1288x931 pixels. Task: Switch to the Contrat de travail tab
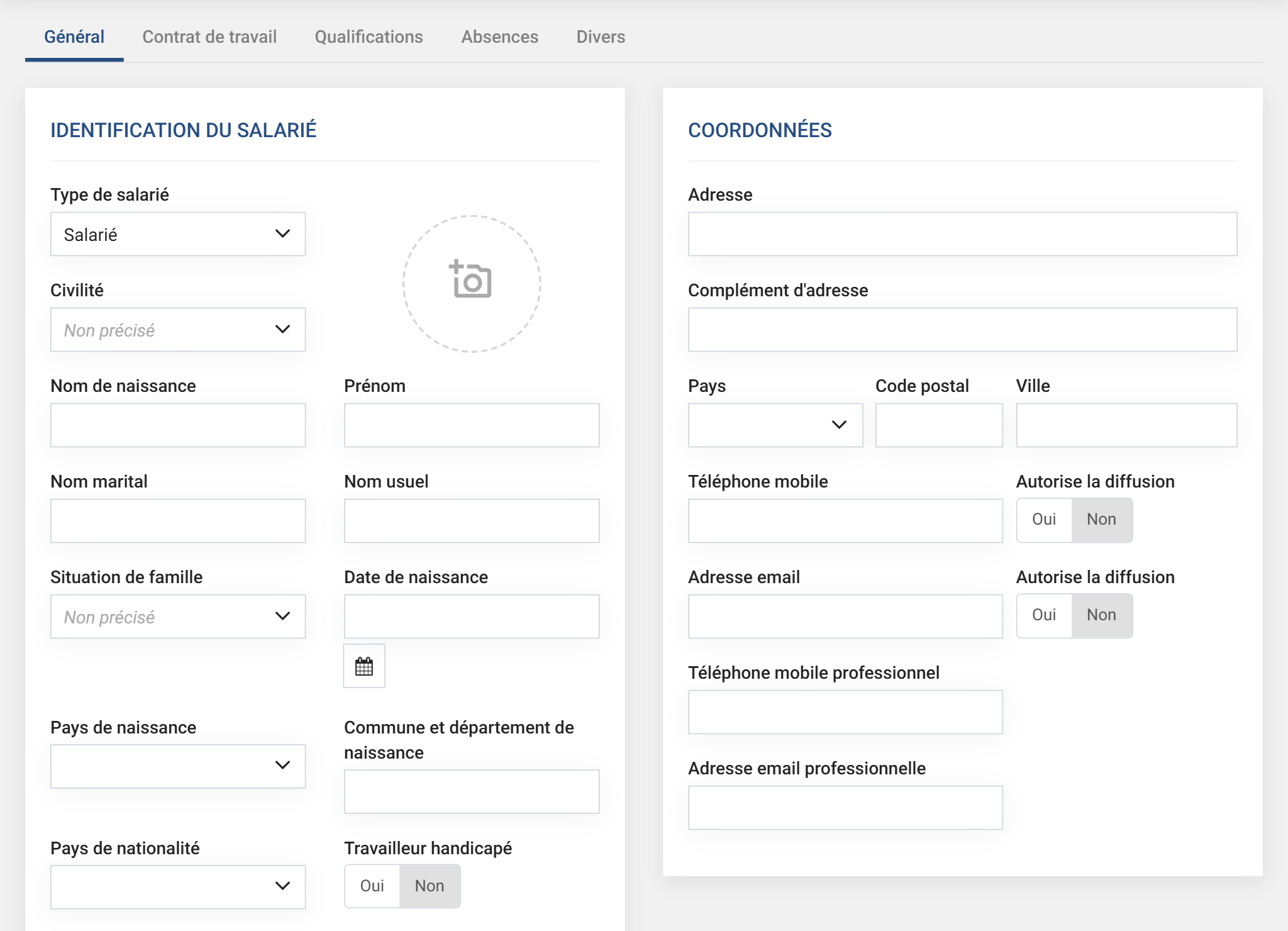209,37
